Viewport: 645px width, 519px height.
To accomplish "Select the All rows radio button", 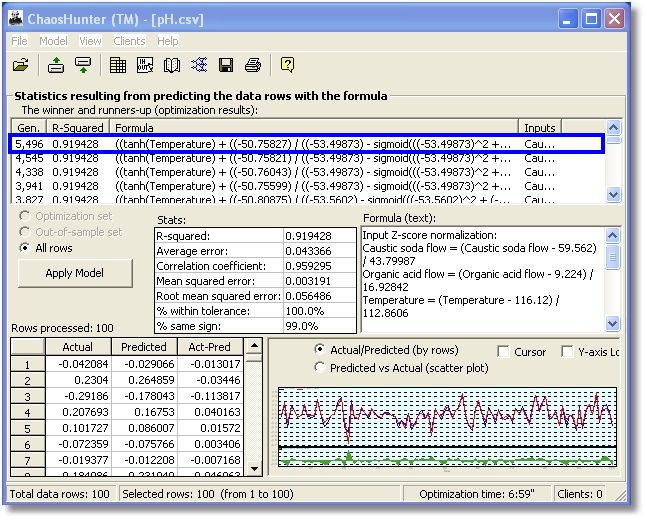I will point(25,248).
